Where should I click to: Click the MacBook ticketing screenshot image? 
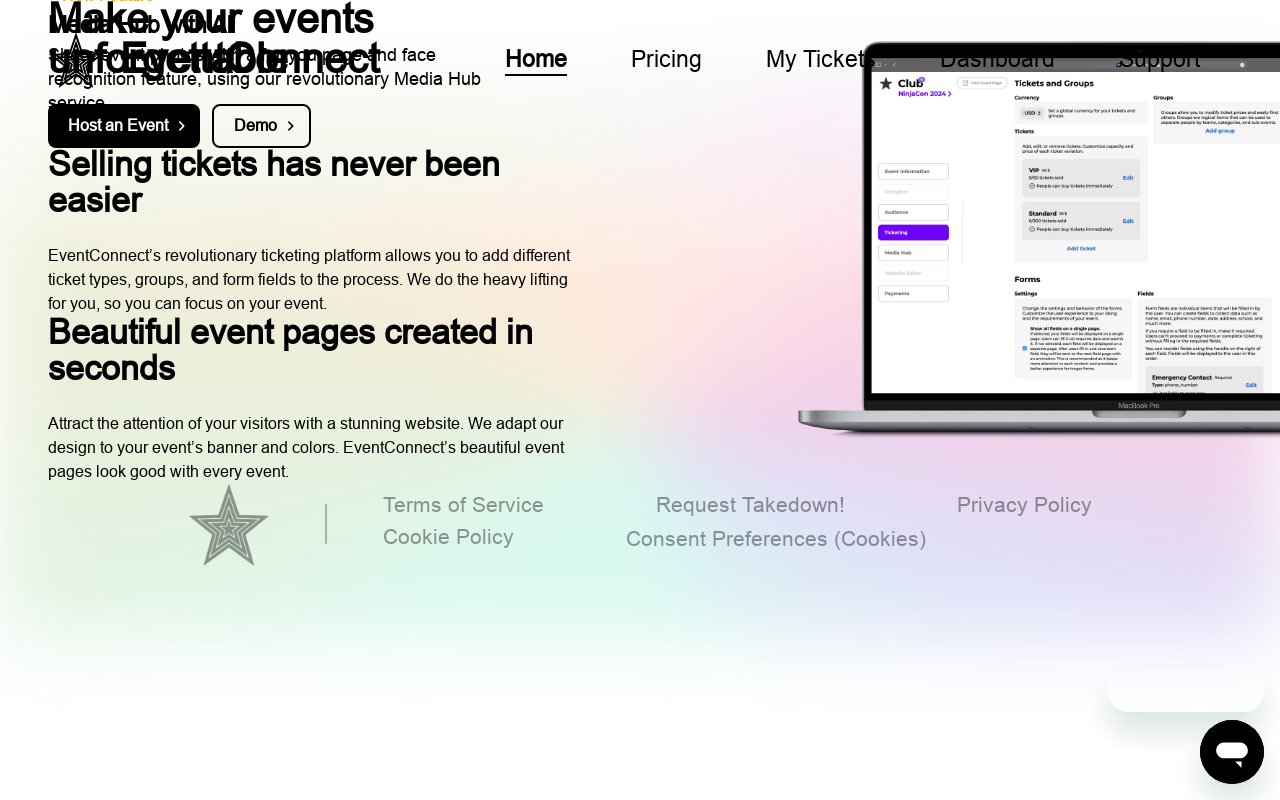[1039, 238]
